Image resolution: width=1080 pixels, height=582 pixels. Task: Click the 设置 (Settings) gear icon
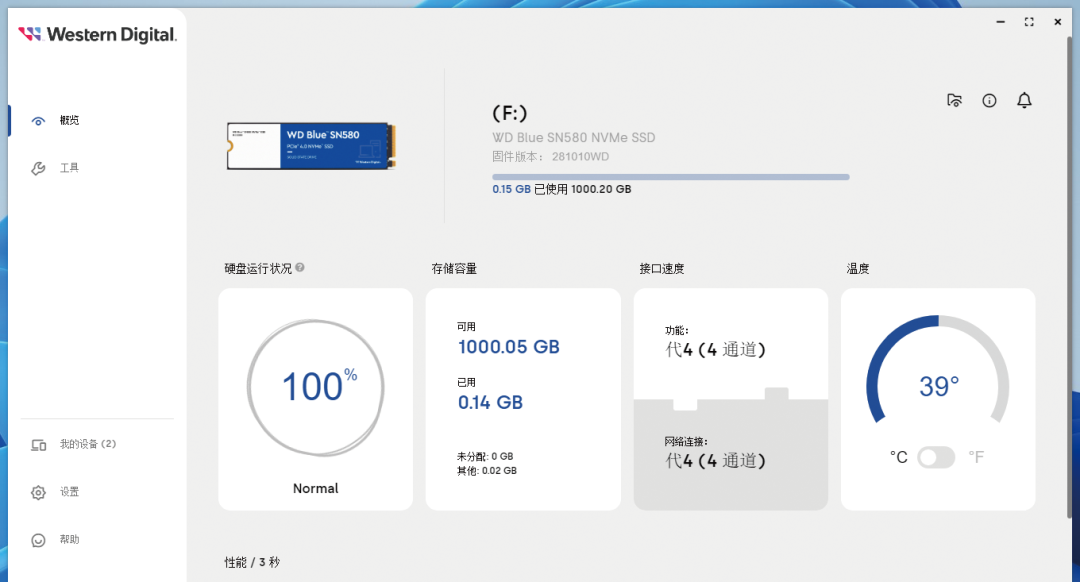click(38, 491)
